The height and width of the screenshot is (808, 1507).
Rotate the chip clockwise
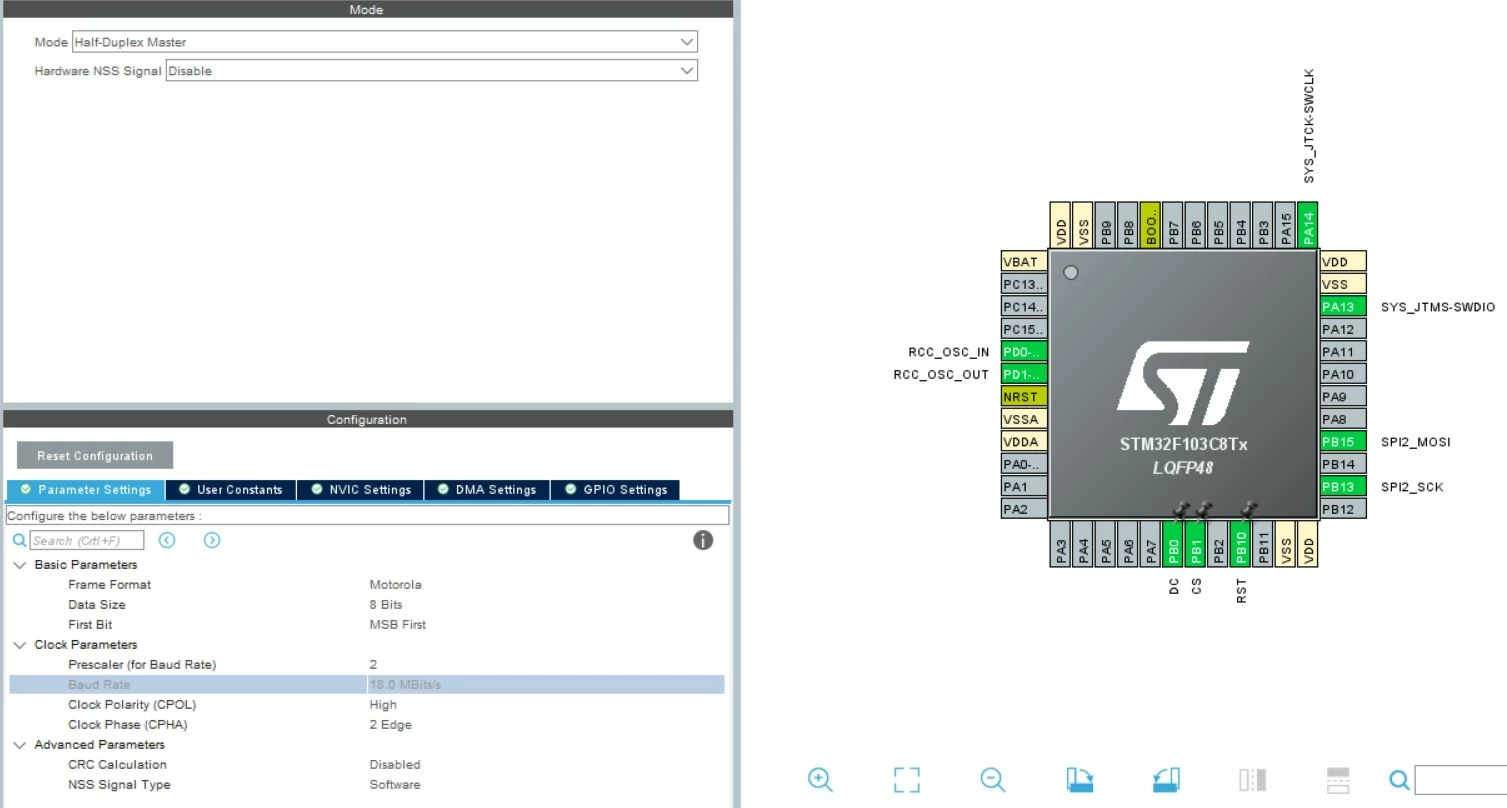point(1080,780)
